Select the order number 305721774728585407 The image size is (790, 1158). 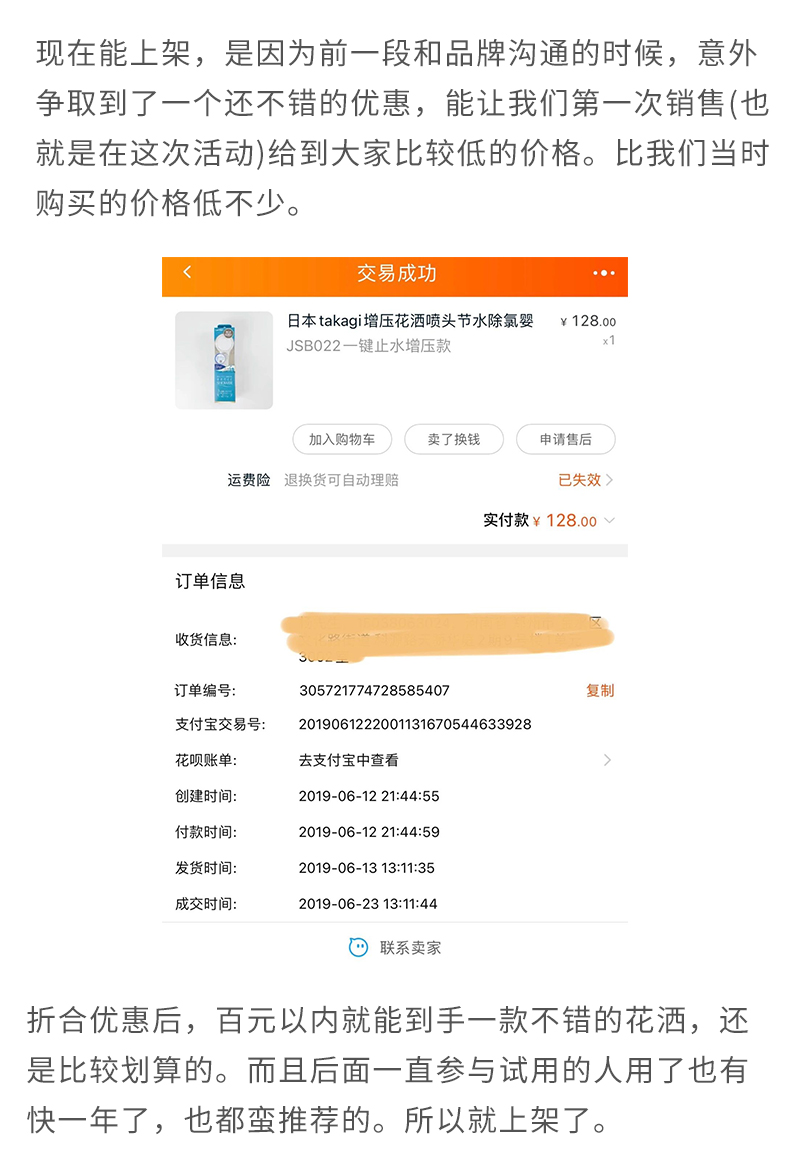374,690
